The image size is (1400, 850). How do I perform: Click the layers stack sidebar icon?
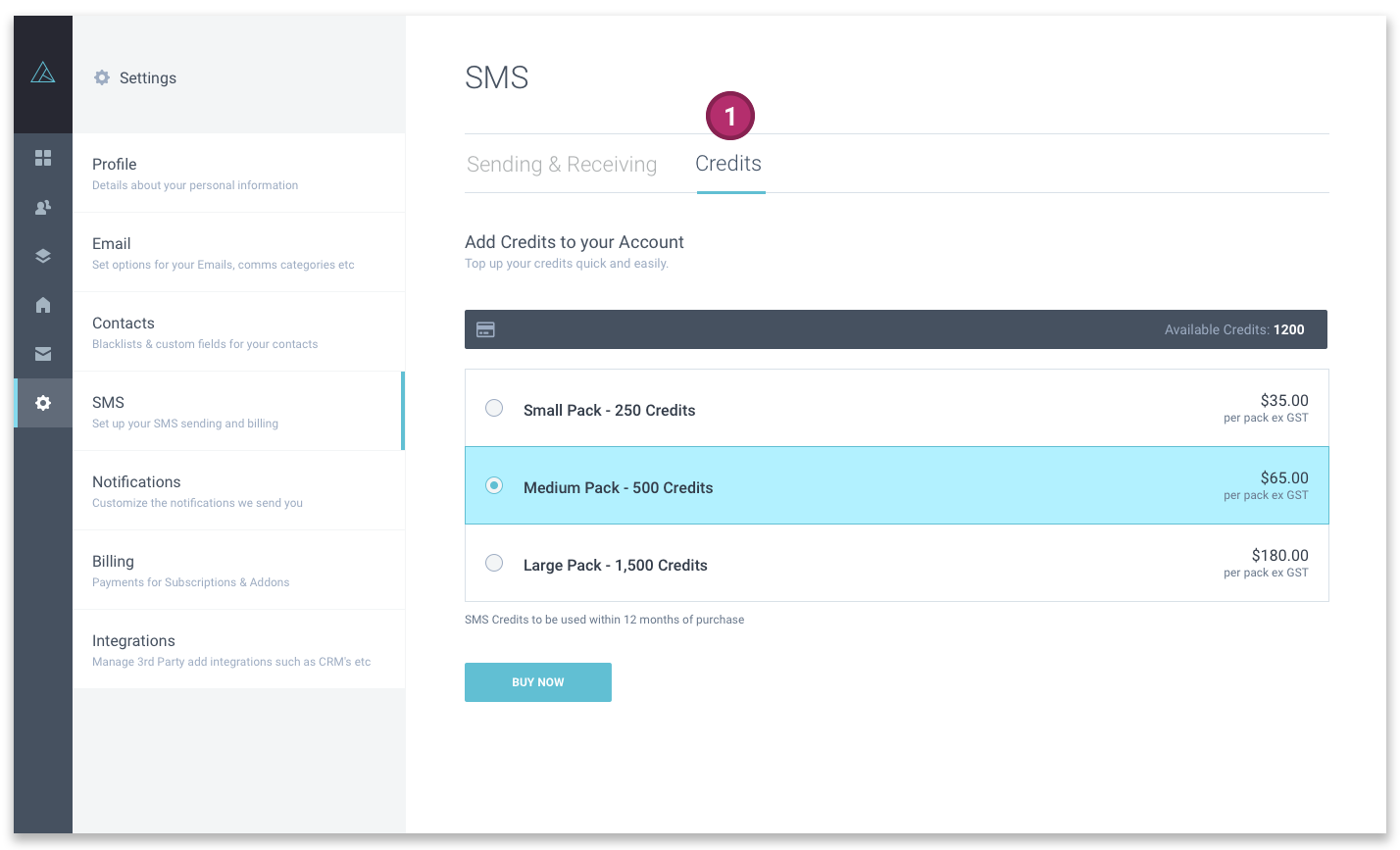[x=43, y=256]
